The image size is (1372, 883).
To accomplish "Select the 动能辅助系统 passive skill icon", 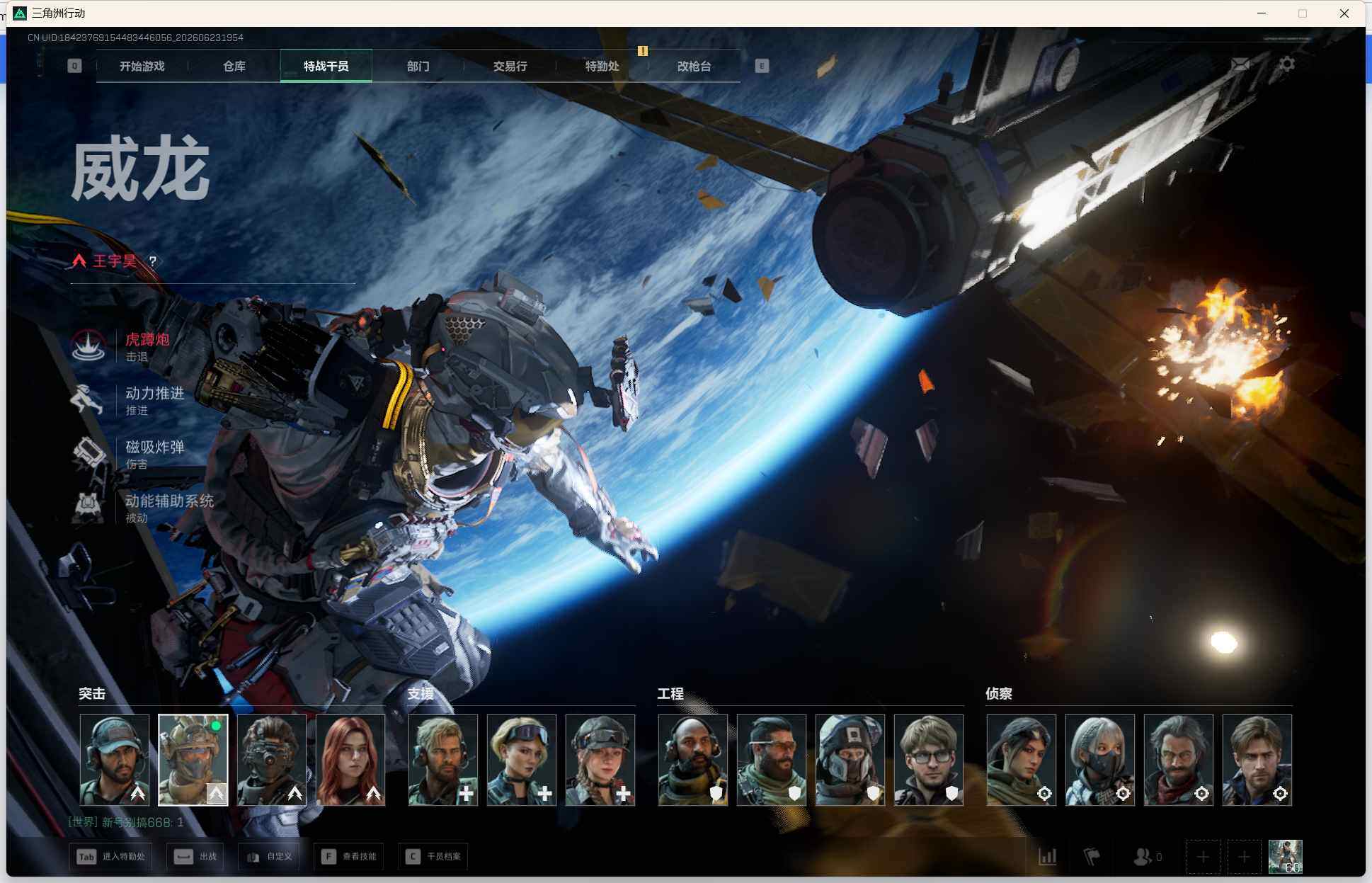I will 88,507.
